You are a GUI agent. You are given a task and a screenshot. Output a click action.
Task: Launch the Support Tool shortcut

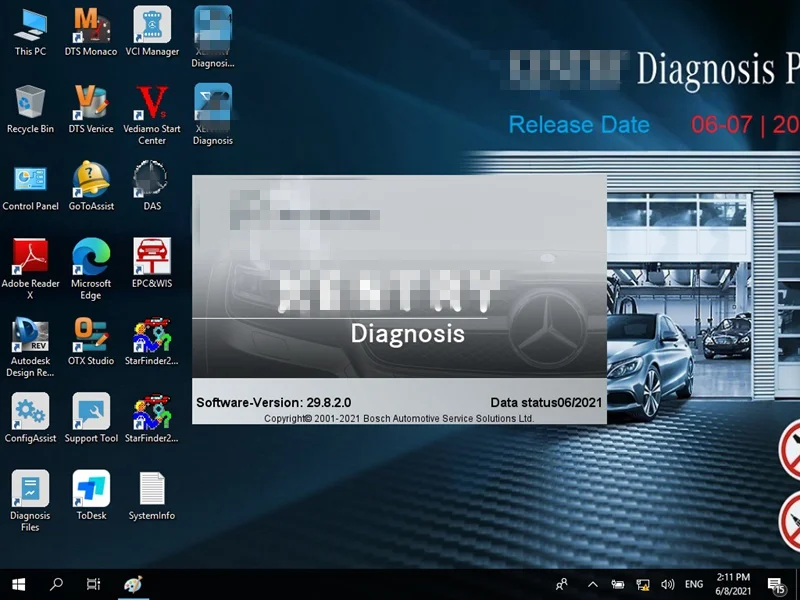click(91, 412)
